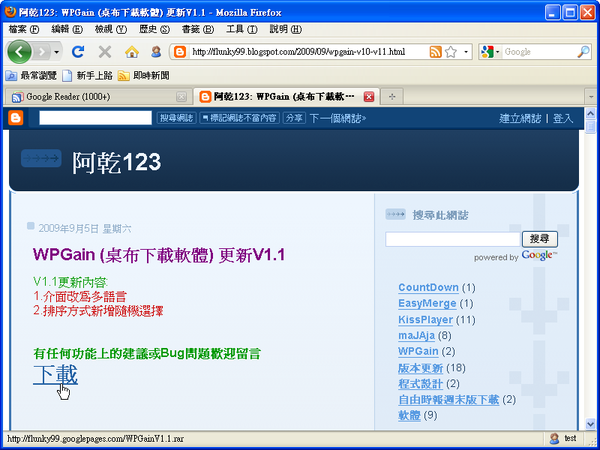Click the stop loading X icon

pyautogui.click(x=104, y=52)
